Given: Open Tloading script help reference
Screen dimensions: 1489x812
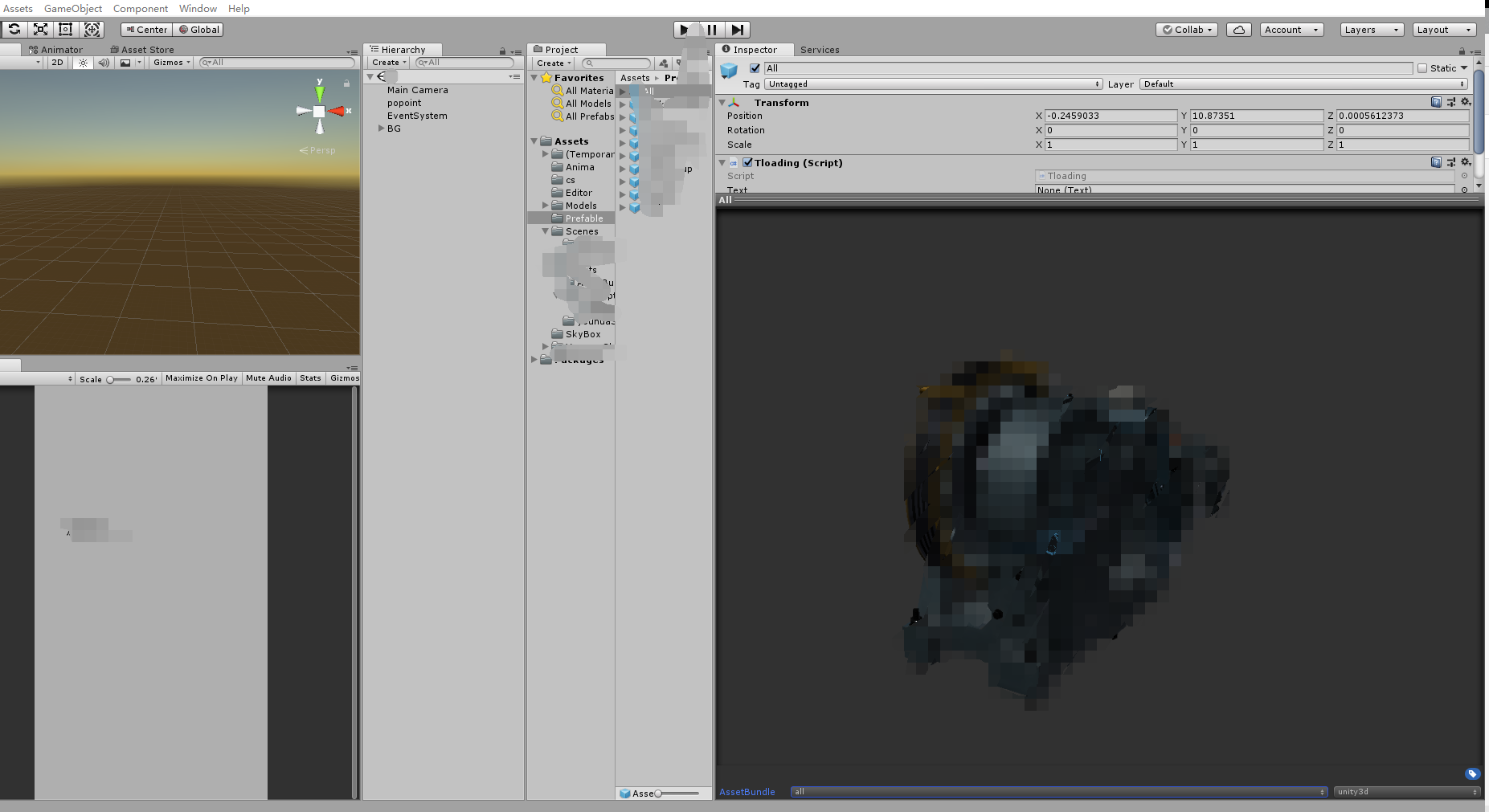Looking at the screenshot, I should point(1436,162).
